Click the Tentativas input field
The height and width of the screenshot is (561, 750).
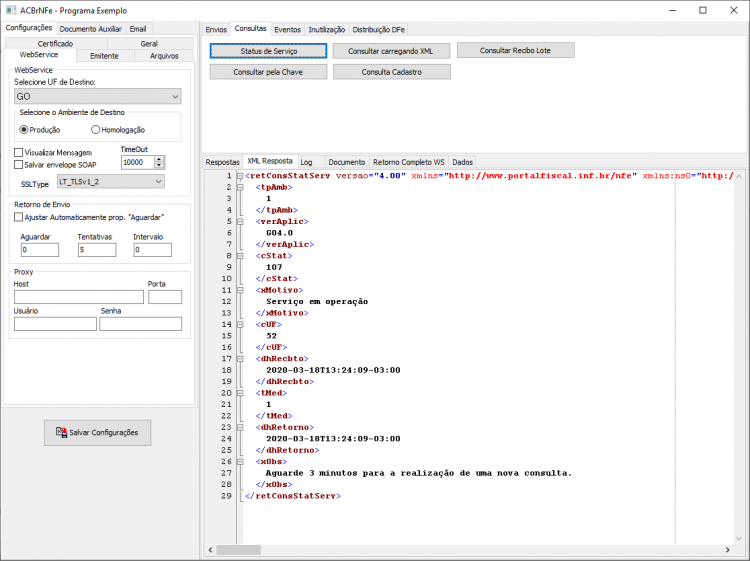point(97,250)
